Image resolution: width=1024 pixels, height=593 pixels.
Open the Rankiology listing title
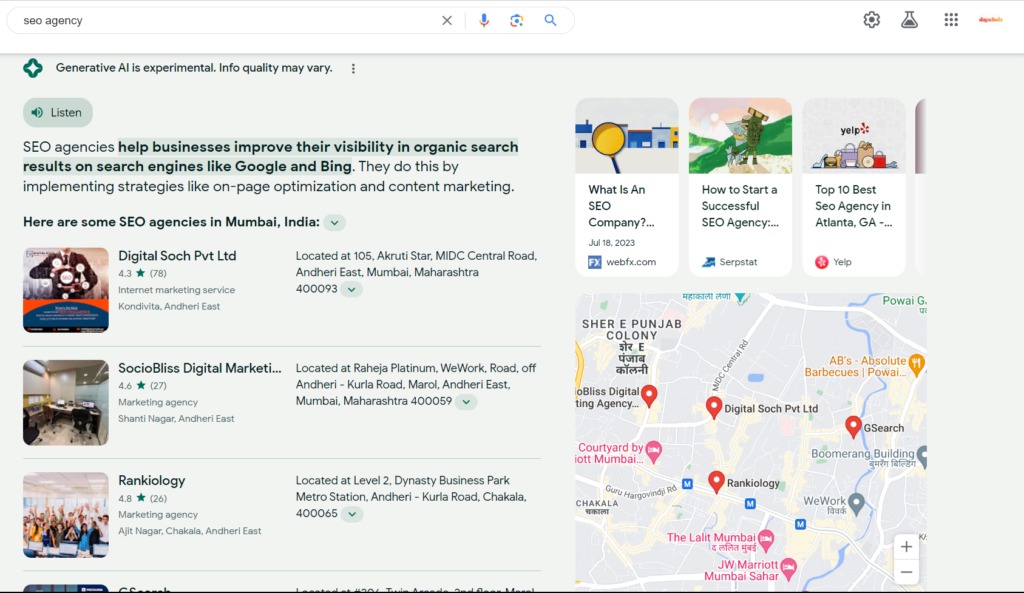pyautogui.click(x=152, y=480)
